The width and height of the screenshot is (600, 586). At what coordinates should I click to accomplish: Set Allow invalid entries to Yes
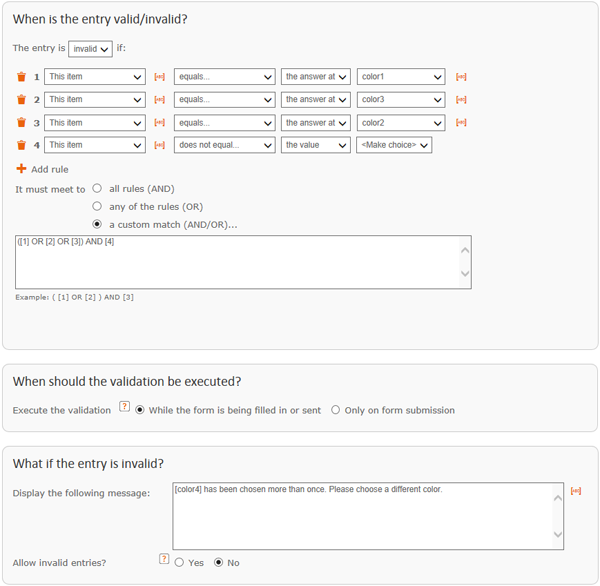point(179,562)
